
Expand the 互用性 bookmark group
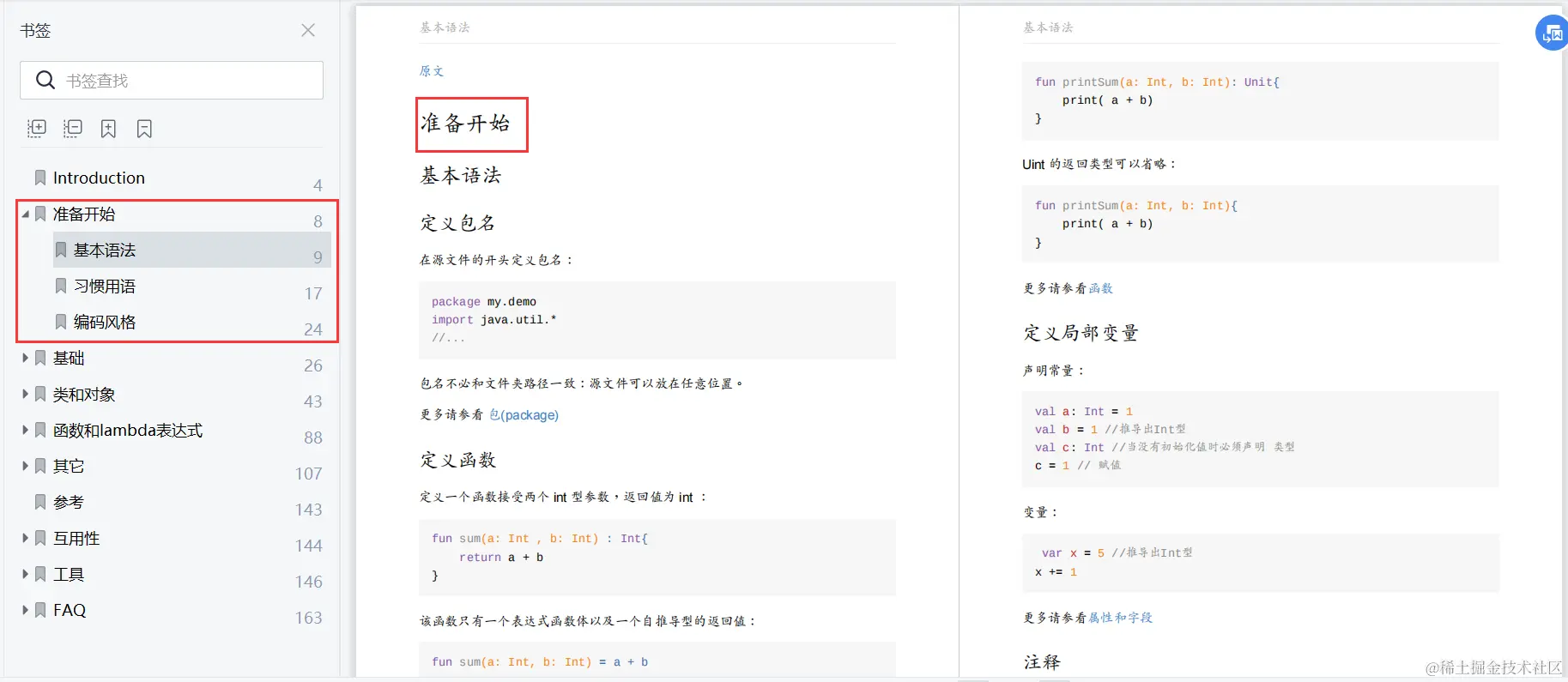26,538
